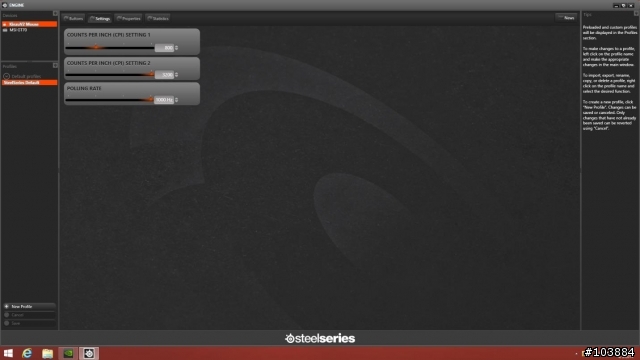Image resolution: width=640 pixels, height=360 pixels.
Task: Open the NVIDIA app in the taskbar
Action: 68,353
